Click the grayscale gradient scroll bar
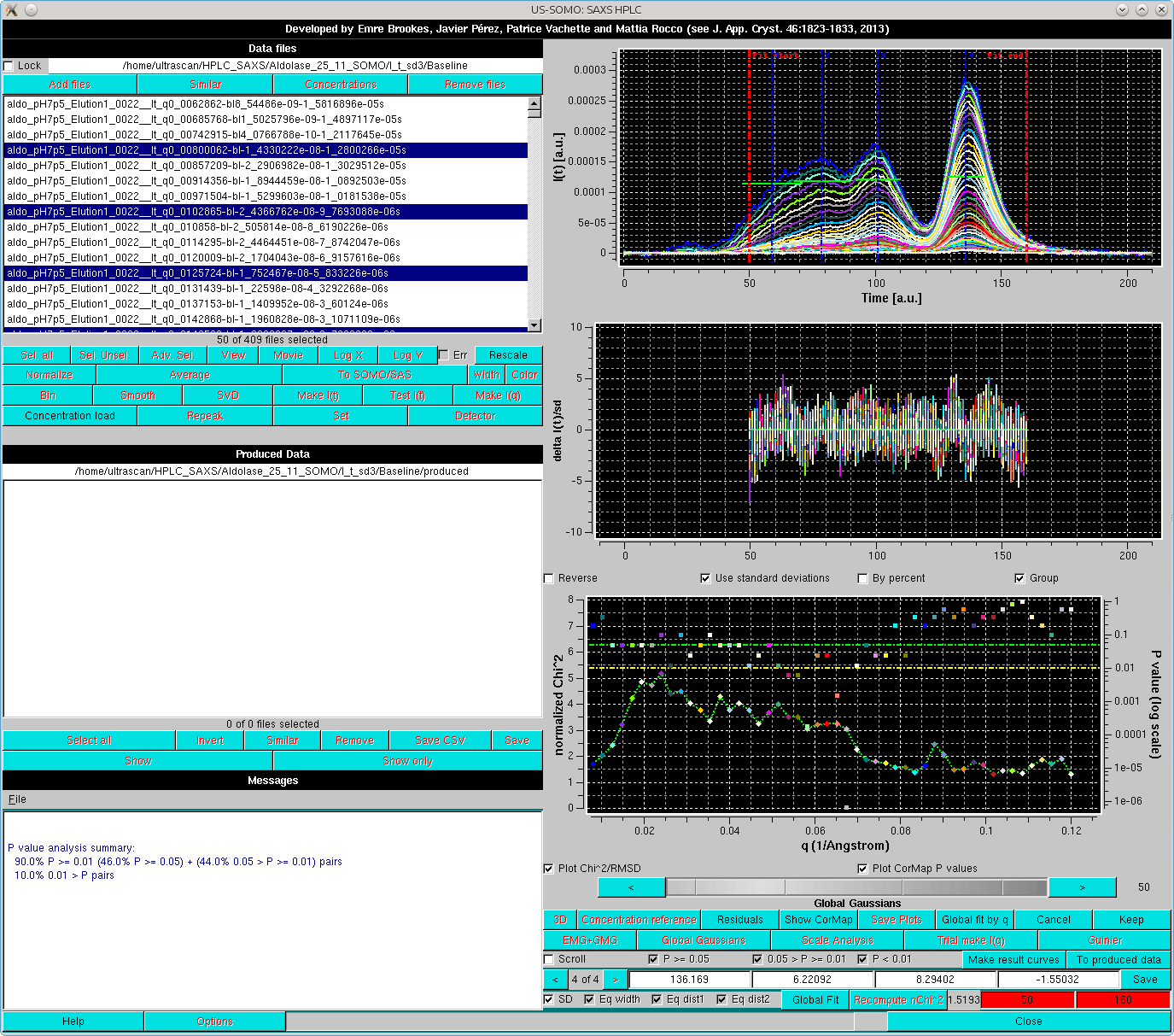Viewport: 1174px width, 1036px height. pyautogui.click(x=856, y=887)
